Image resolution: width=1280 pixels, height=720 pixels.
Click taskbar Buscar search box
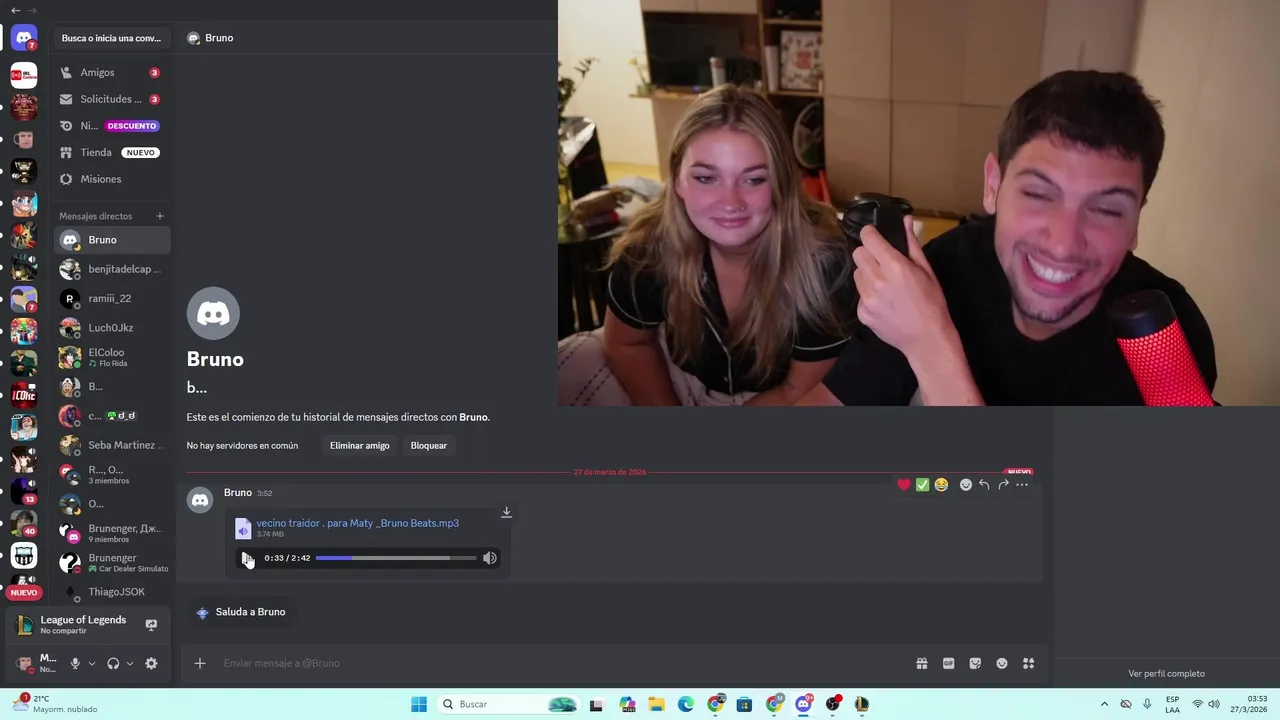pos(508,704)
